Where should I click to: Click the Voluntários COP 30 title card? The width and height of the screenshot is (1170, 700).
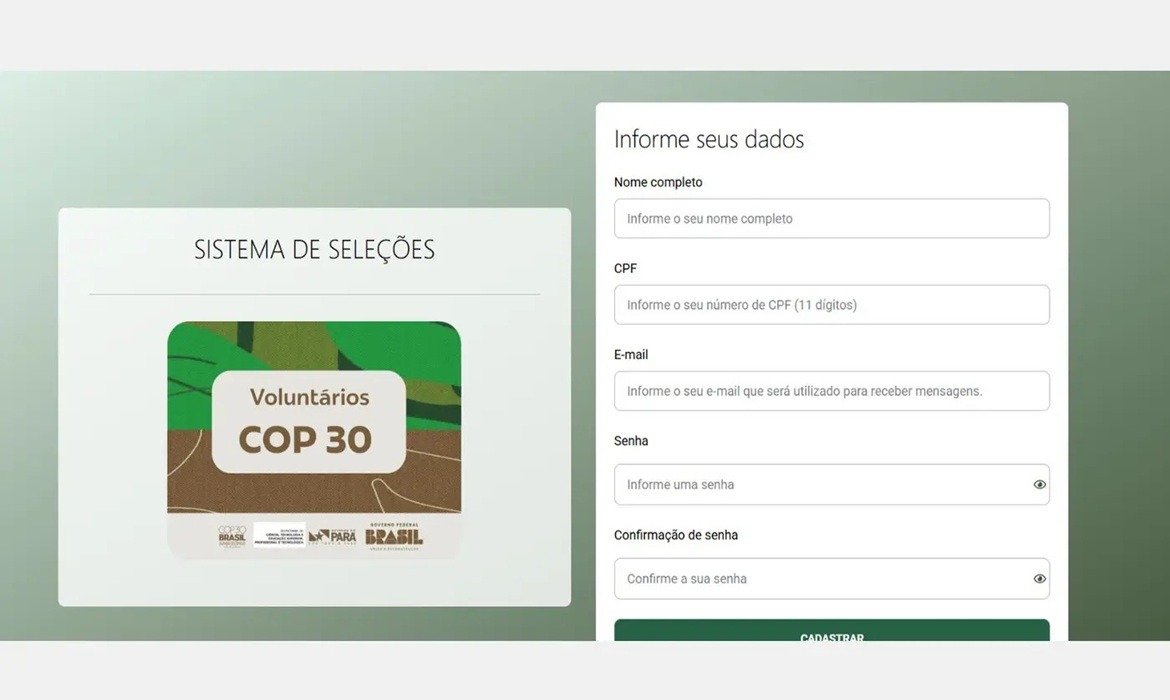click(x=309, y=422)
